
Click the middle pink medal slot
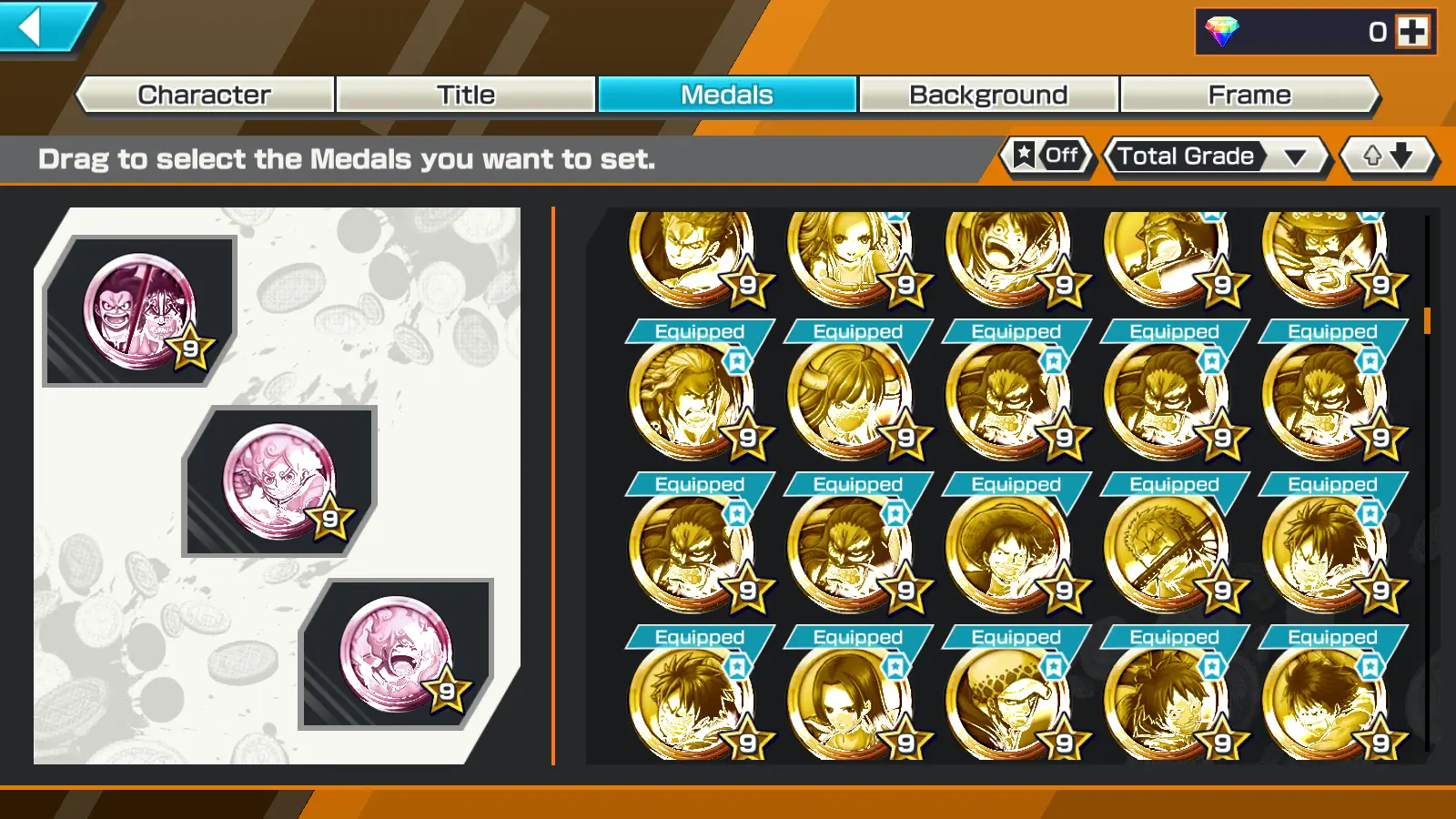[280, 481]
